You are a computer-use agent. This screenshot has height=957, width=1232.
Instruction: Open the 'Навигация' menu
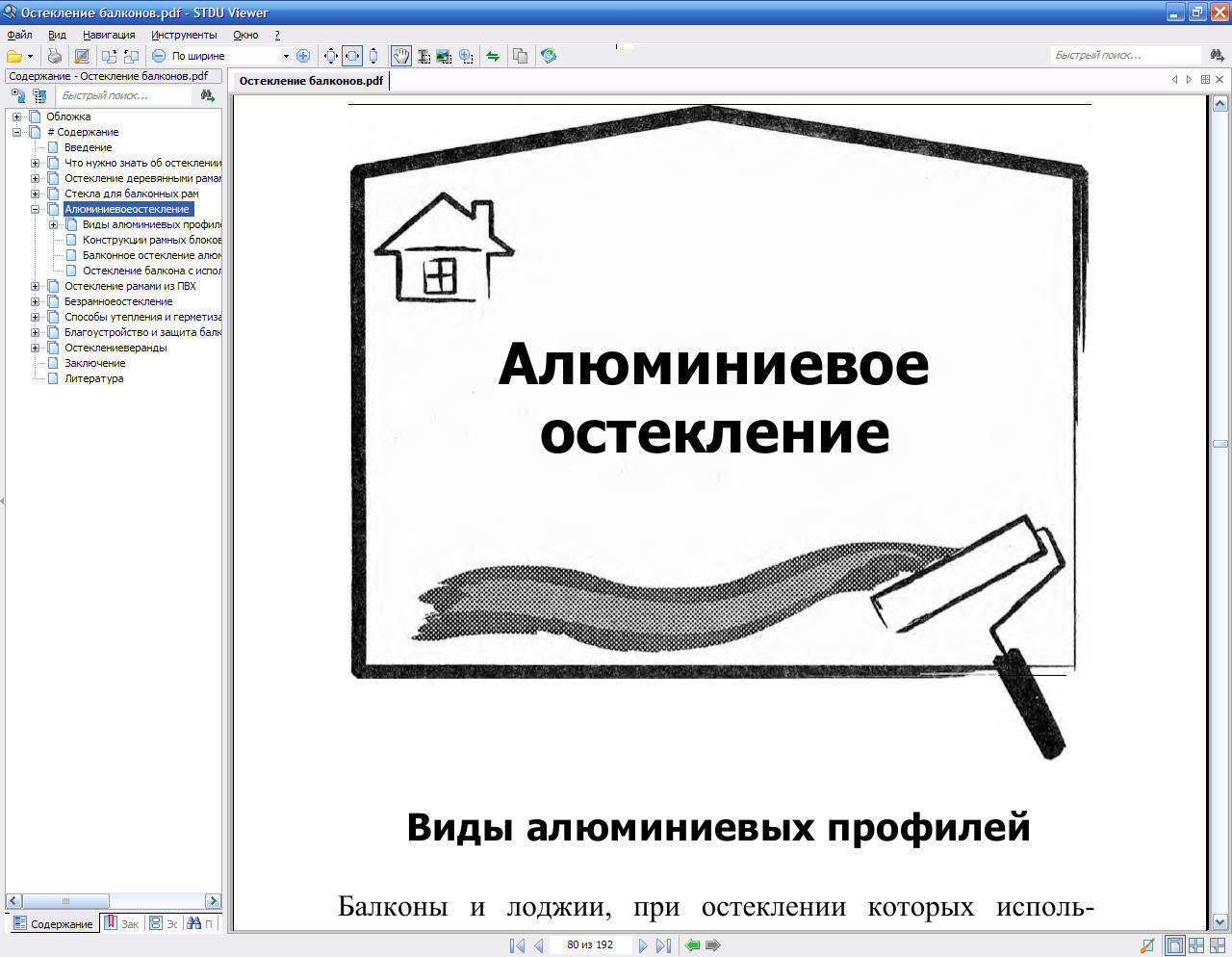(109, 35)
